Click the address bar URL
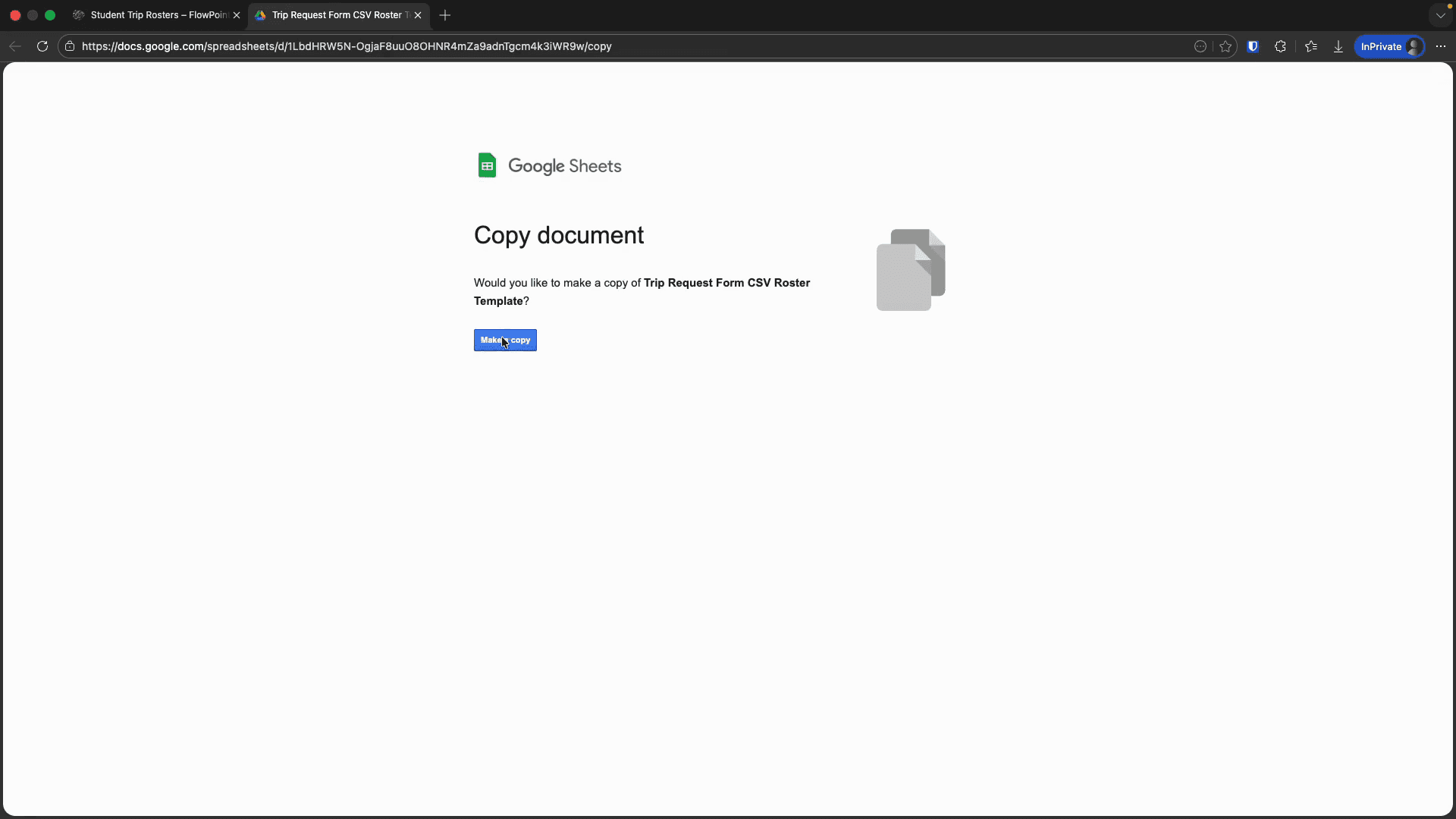 click(x=347, y=46)
